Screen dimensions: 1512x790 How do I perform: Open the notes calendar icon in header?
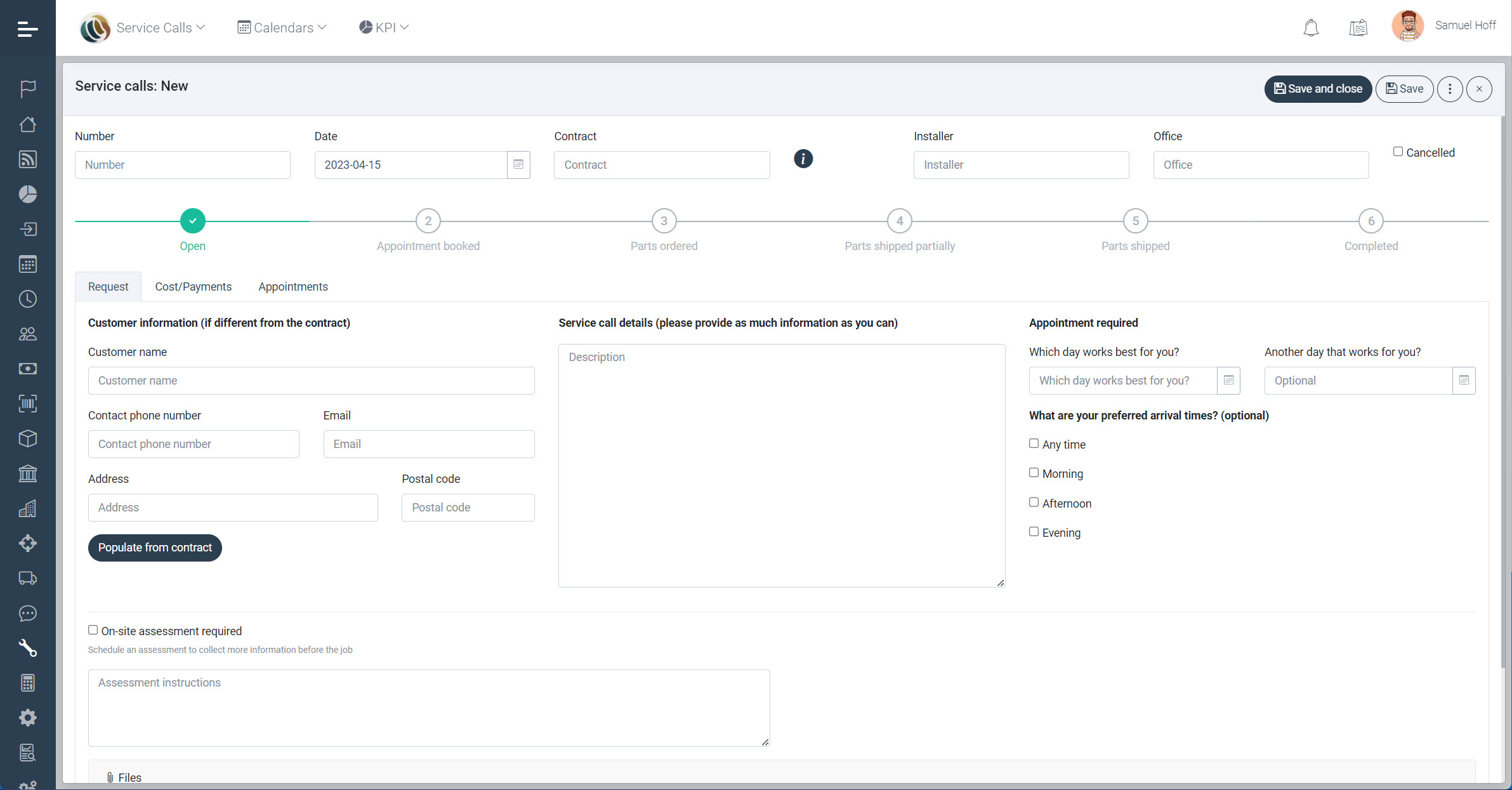[x=1358, y=27]
